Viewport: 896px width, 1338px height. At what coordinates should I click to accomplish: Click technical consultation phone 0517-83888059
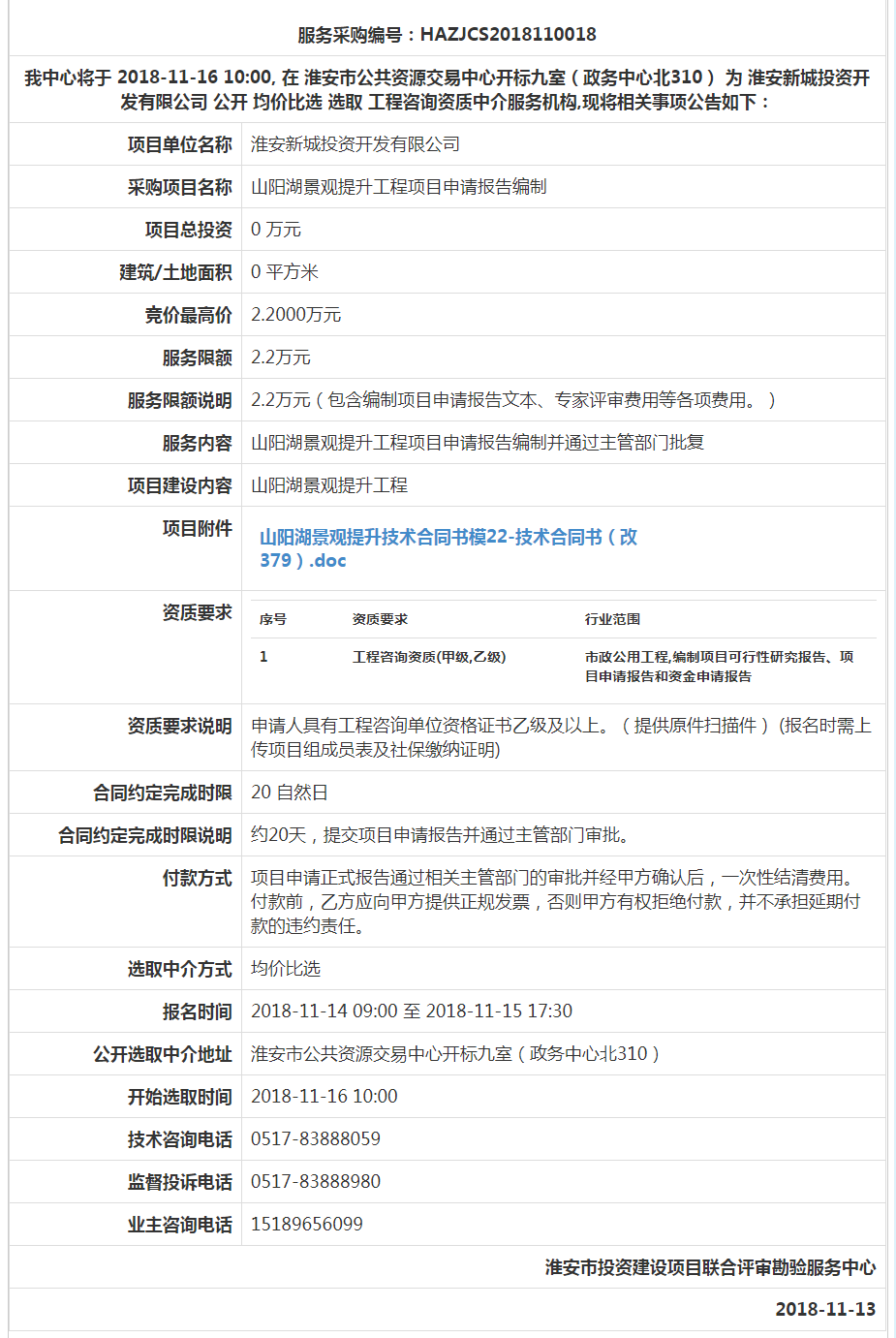point(316,1139)
